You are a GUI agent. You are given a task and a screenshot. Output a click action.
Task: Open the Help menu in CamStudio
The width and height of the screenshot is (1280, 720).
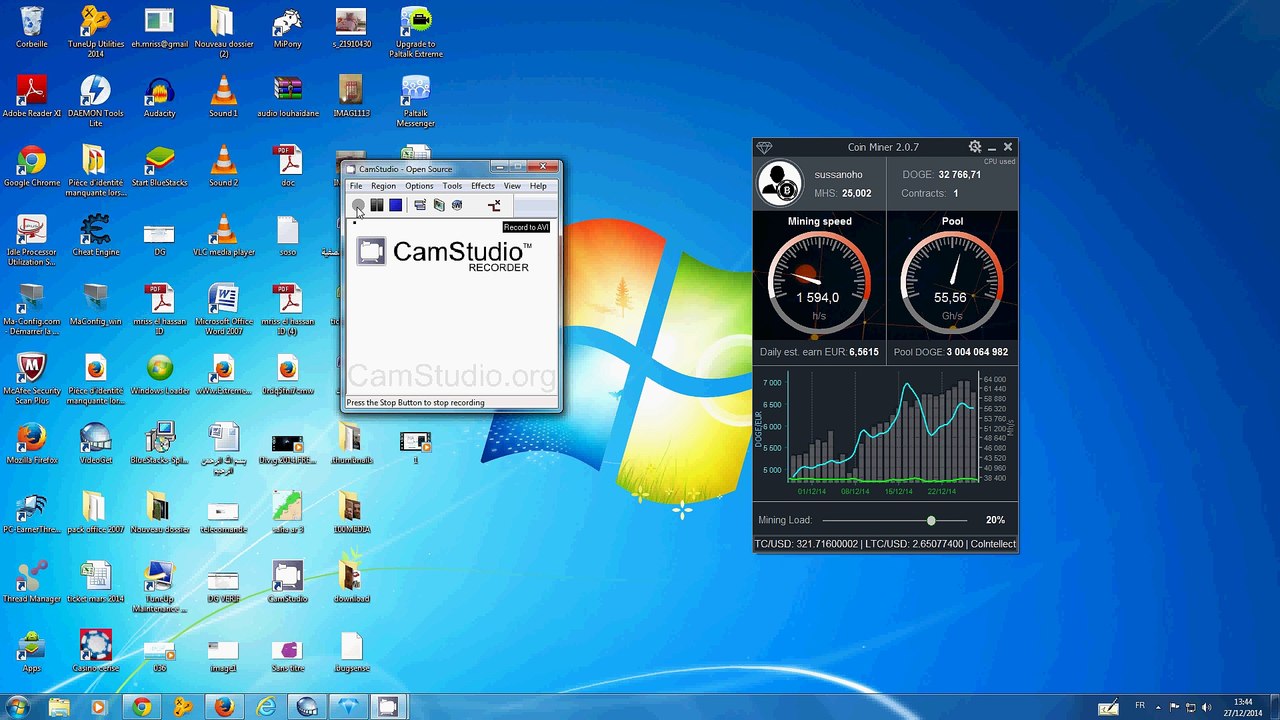click(x=538, y=186)
